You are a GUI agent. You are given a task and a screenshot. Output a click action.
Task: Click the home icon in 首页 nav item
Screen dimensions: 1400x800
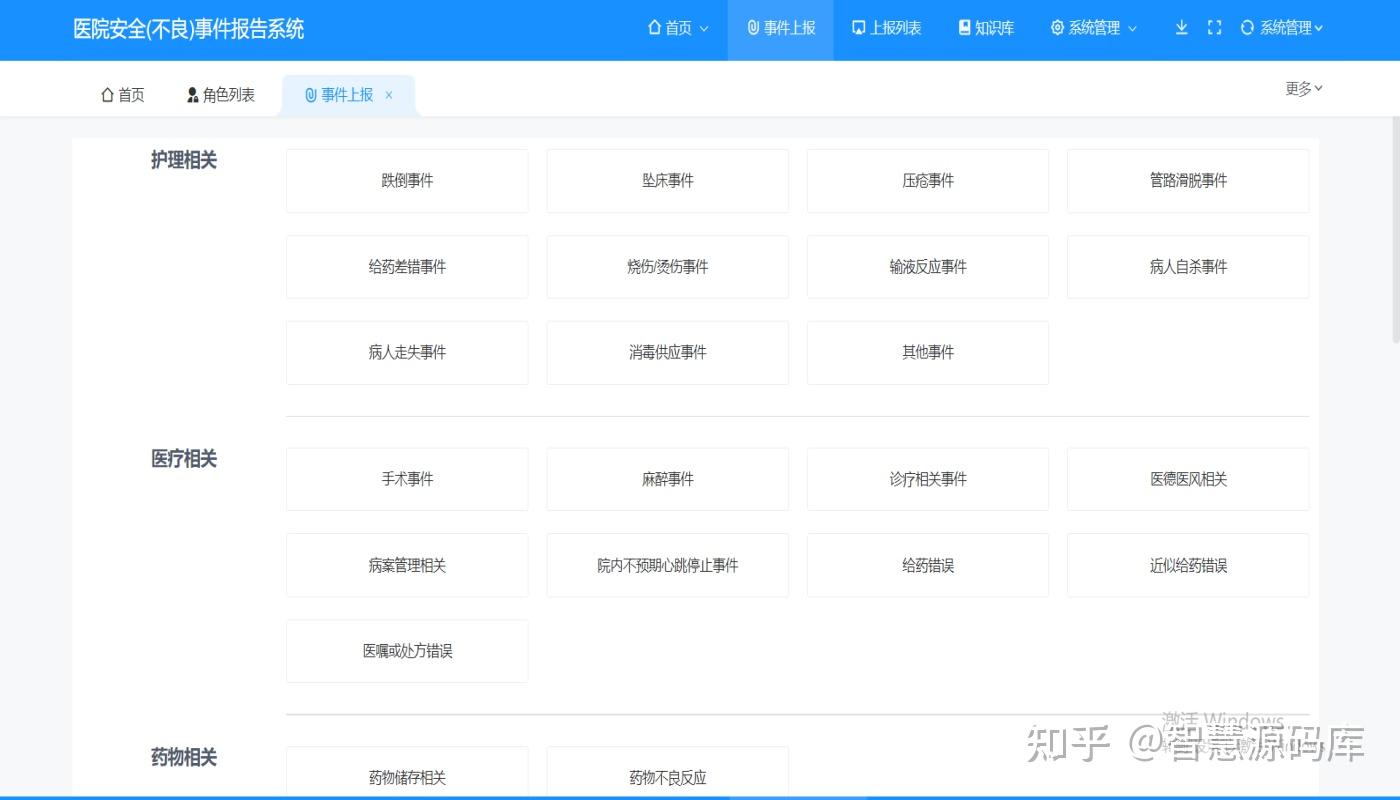[655, 28]
